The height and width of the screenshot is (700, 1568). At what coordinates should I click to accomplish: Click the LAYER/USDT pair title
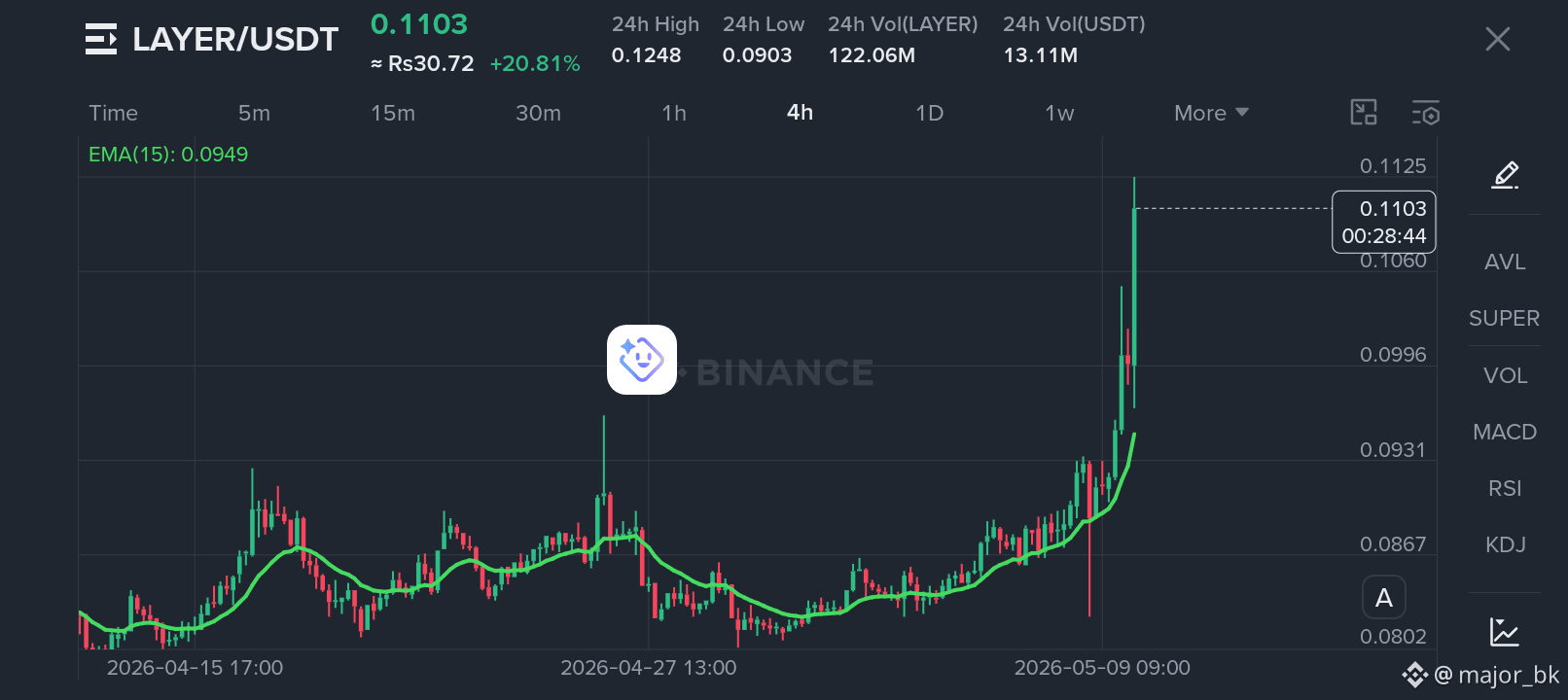point(235,39)
